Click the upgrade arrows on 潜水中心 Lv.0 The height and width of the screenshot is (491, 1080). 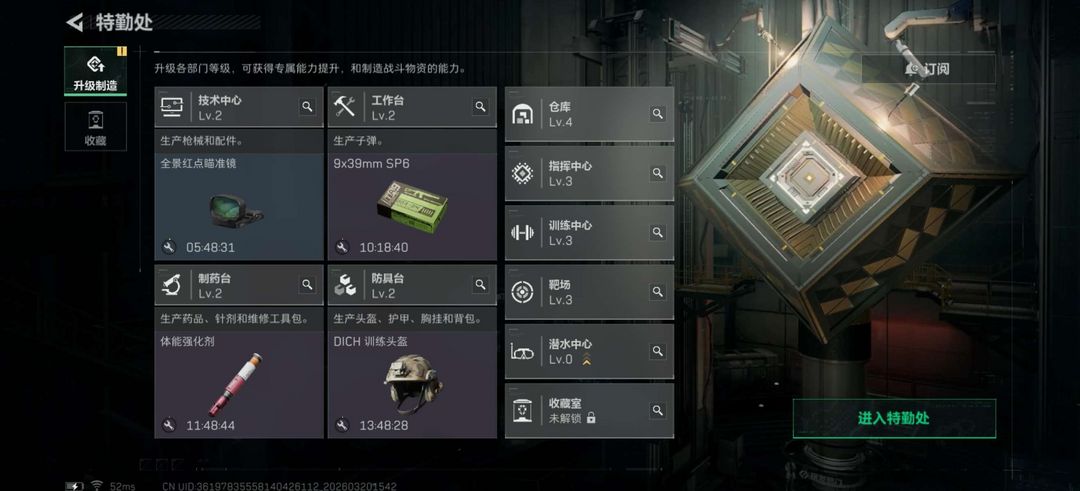587,359
